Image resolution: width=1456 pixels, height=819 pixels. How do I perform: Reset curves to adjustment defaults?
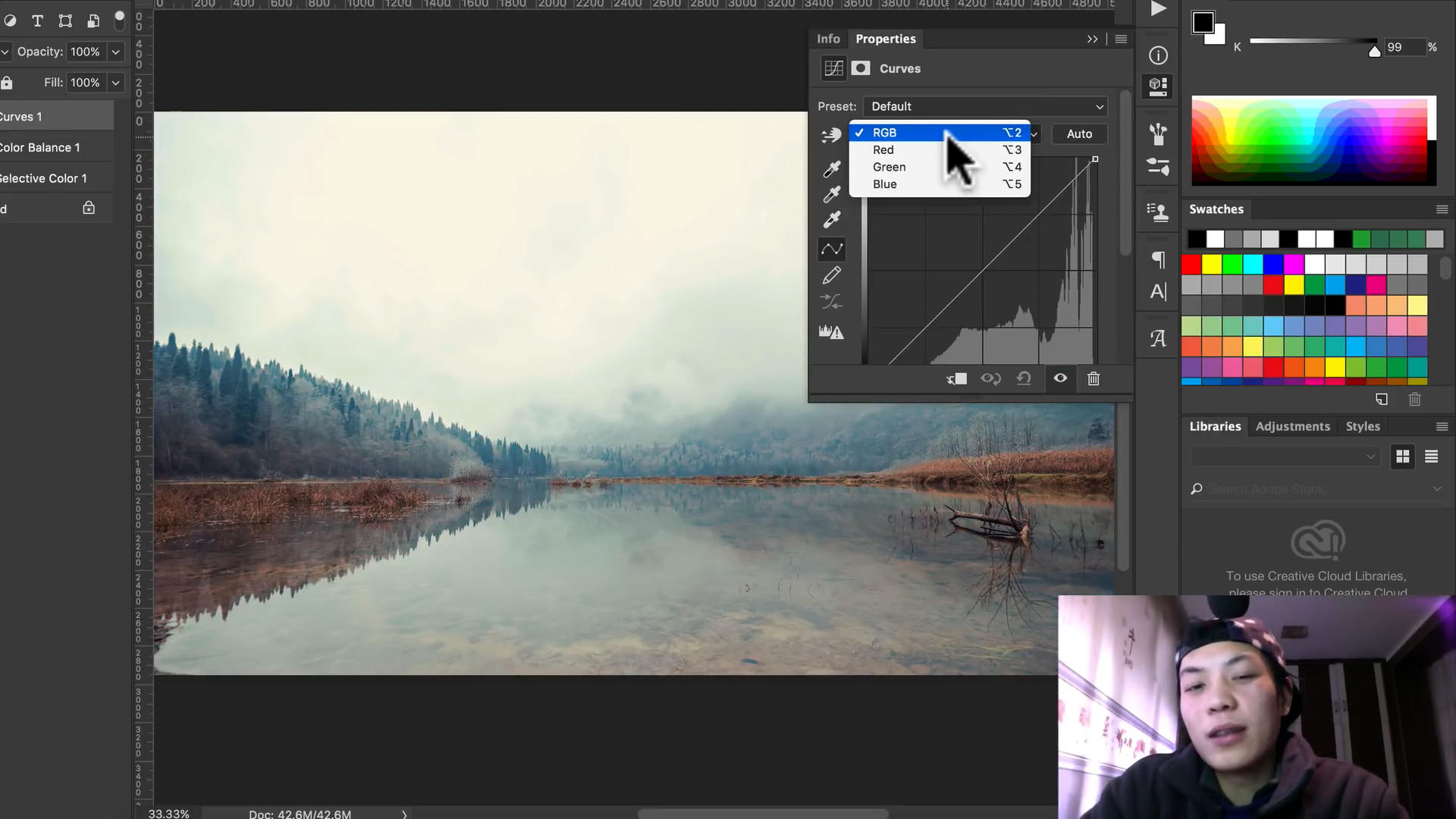pyautogui.click(x=1024, y=378)
